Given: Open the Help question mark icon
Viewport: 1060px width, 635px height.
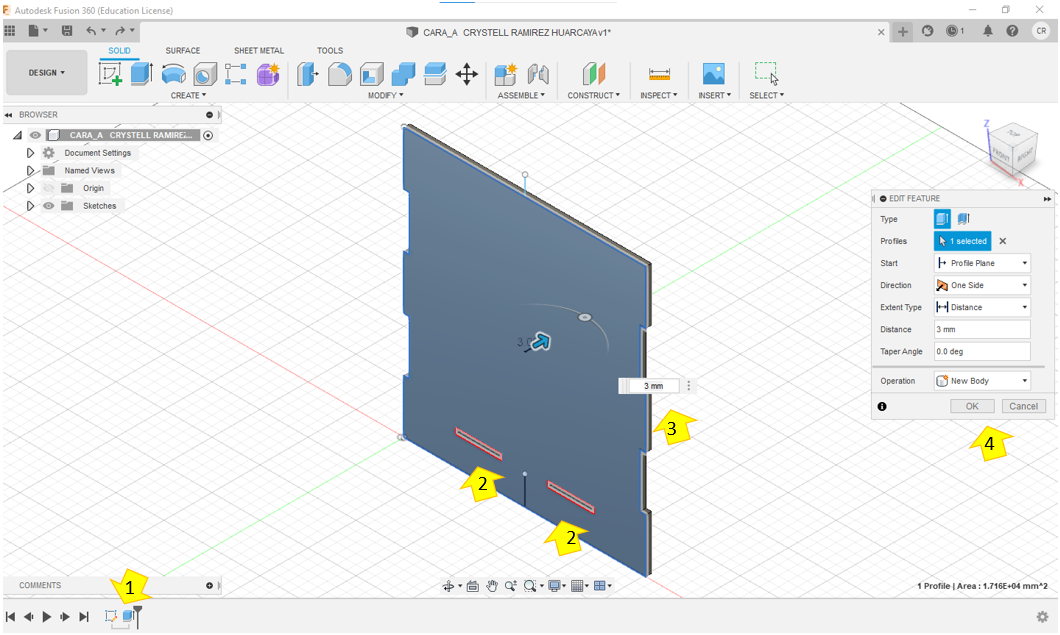Looking at the screenshot, I should (x=1012, y=30).
